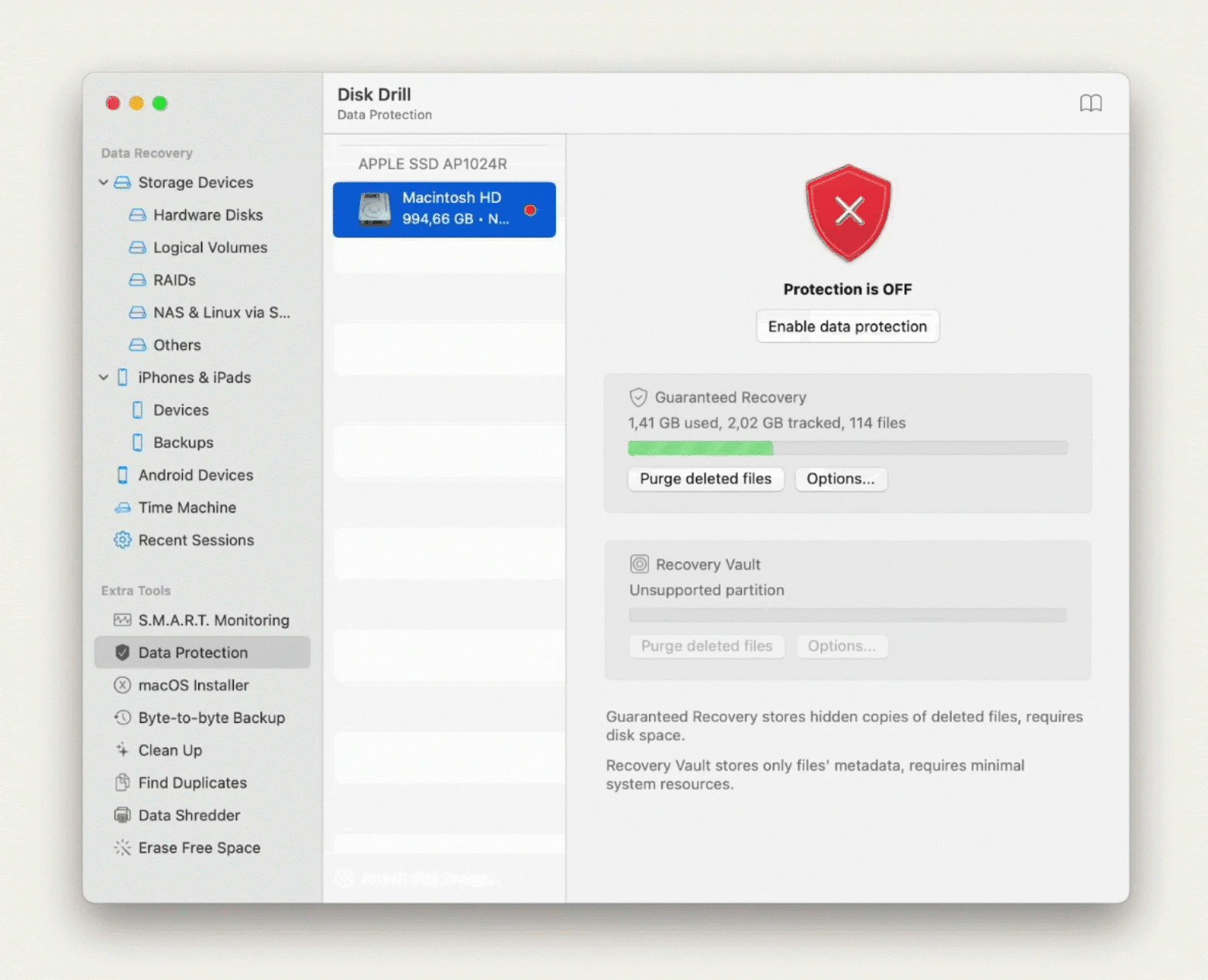
Task: Click the S.M.A.R.T. Monitoring graph icon
Action: tap(122, 620)
